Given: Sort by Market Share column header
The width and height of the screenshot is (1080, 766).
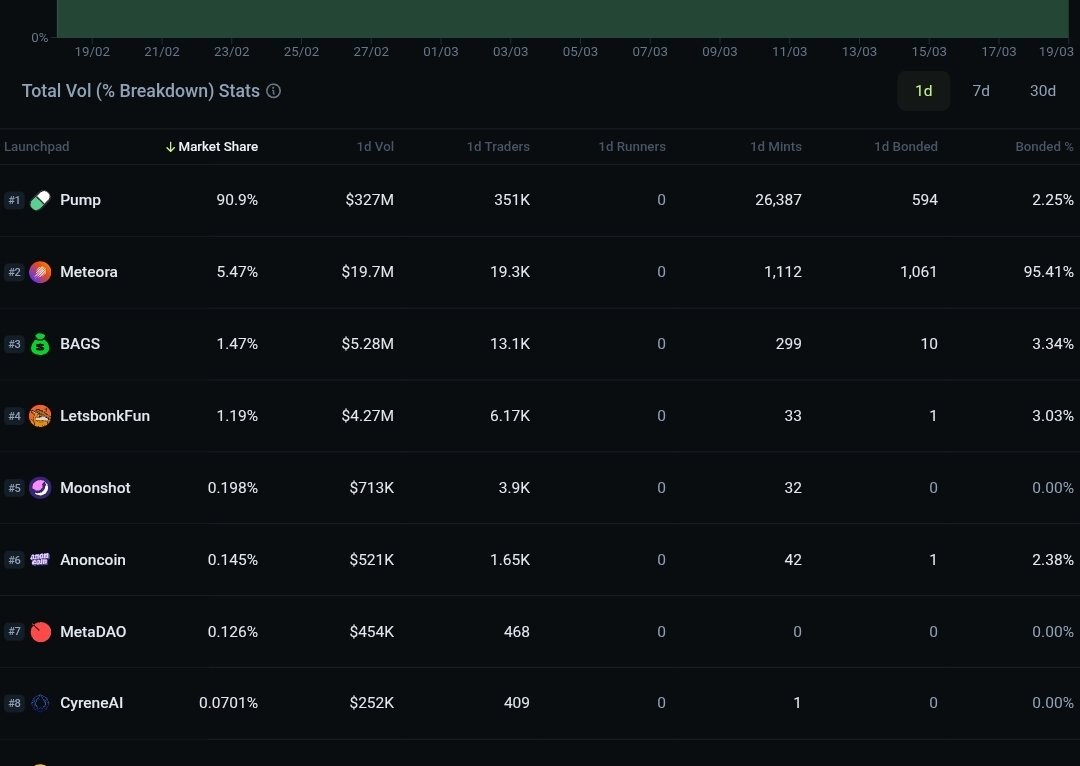Looking at the screenshot, I should coord(218,147).
